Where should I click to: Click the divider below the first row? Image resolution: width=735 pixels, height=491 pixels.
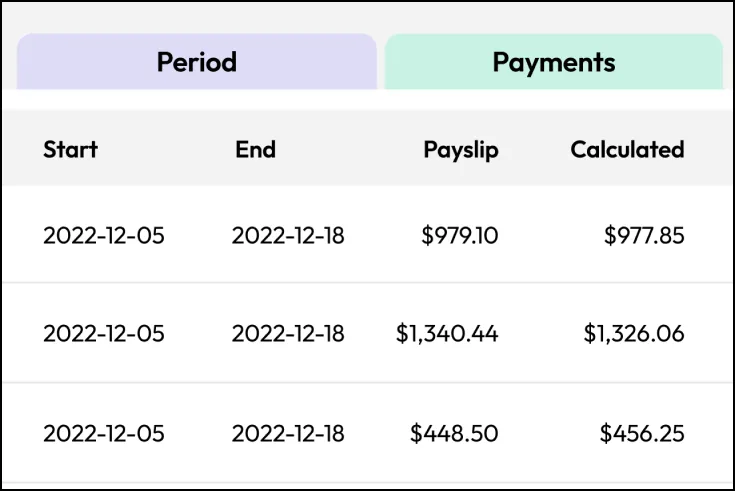(x=367, y=283)
